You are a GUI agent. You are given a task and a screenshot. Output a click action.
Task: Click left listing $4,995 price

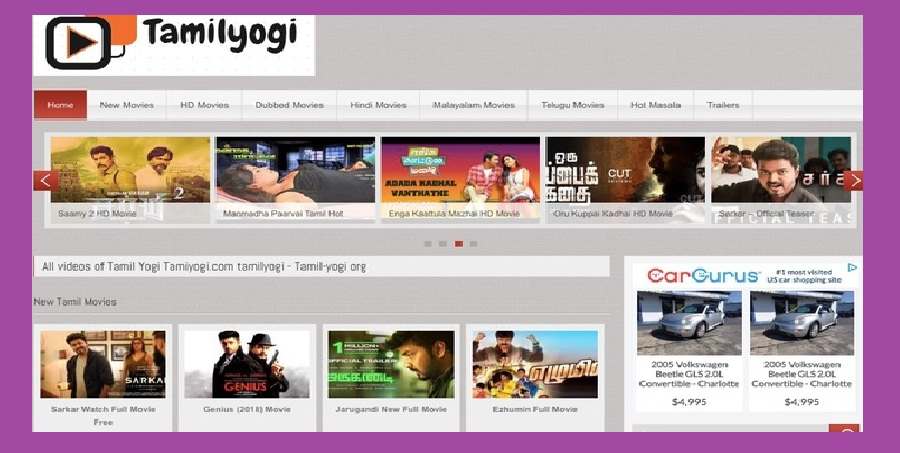[689, 402]
